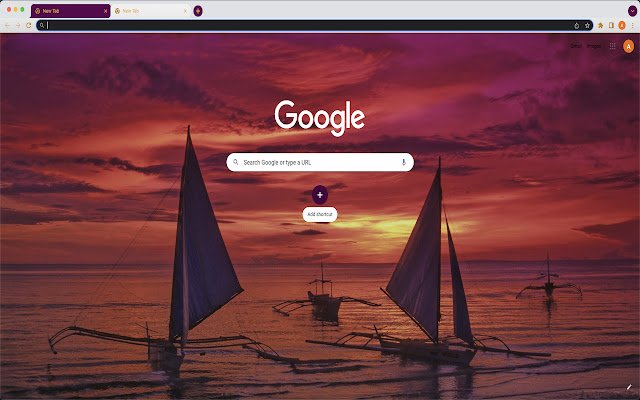Go forward with the forward arrow

[x=18, y=25]
